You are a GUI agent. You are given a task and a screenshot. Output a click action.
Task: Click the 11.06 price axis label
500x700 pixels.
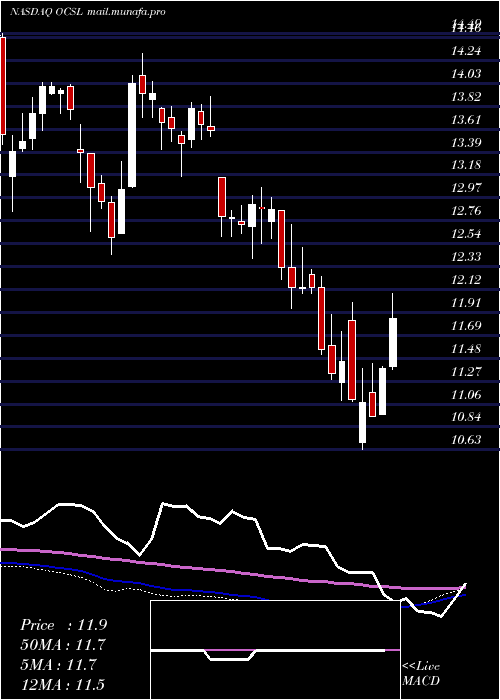[467, 394]
